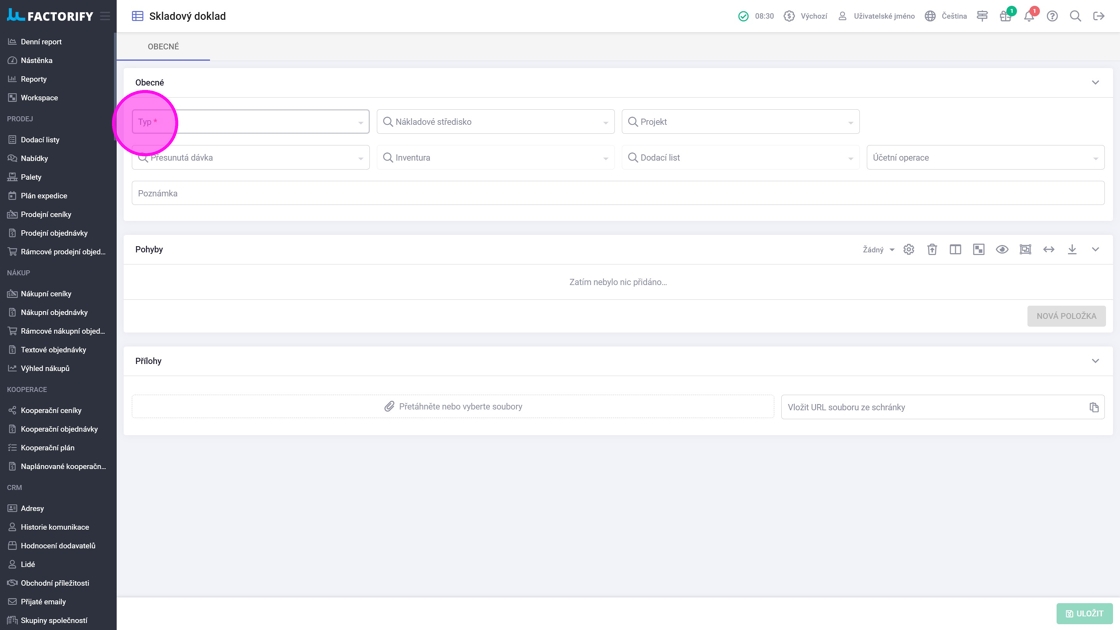Open global search magnifier in header

(1075, 16)
